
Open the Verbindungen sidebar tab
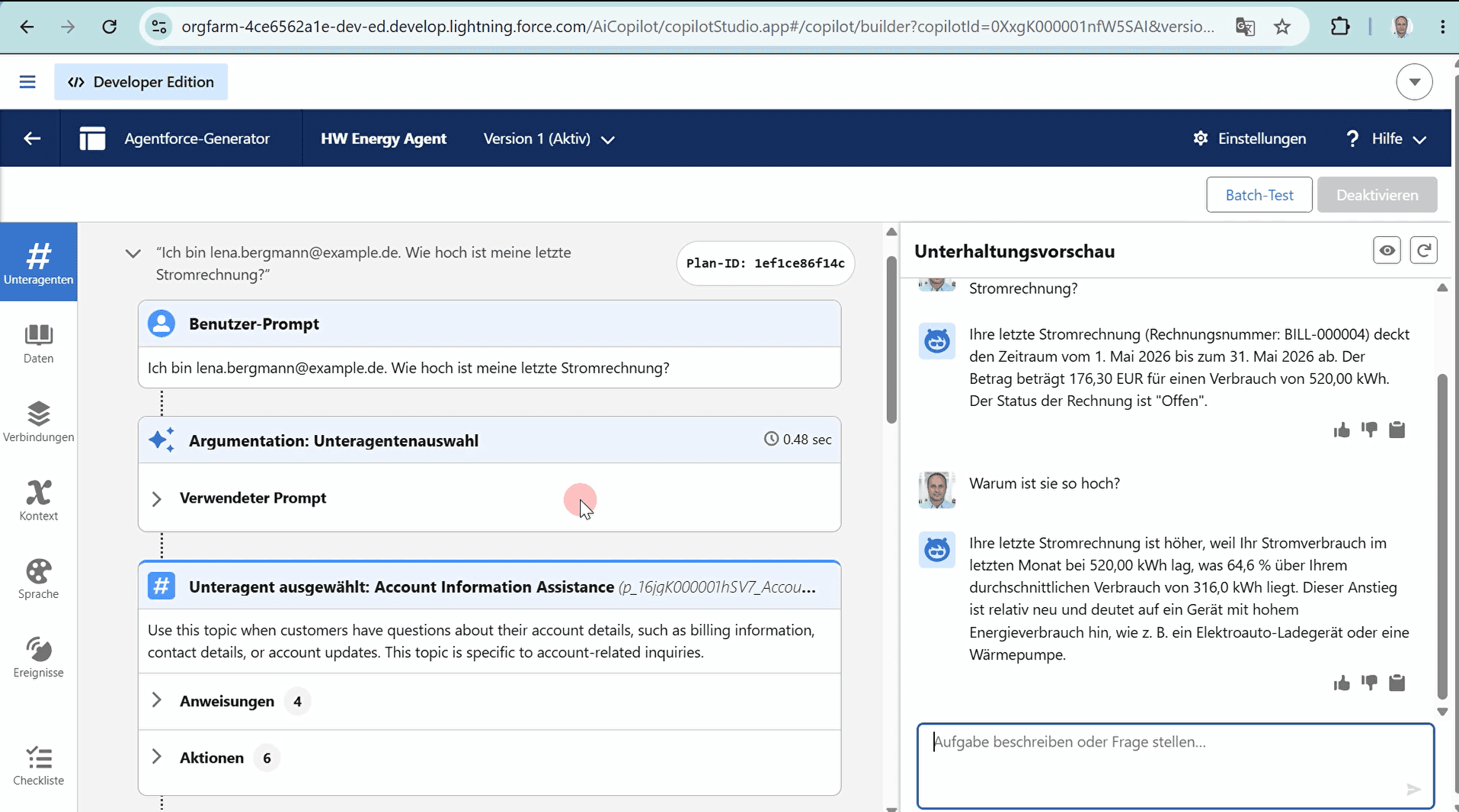tap(39, 423)
